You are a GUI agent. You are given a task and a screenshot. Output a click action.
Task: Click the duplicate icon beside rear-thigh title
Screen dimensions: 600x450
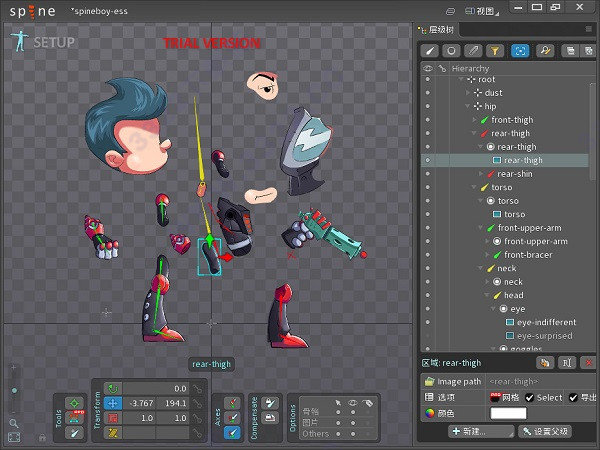(x=544, y=363)
